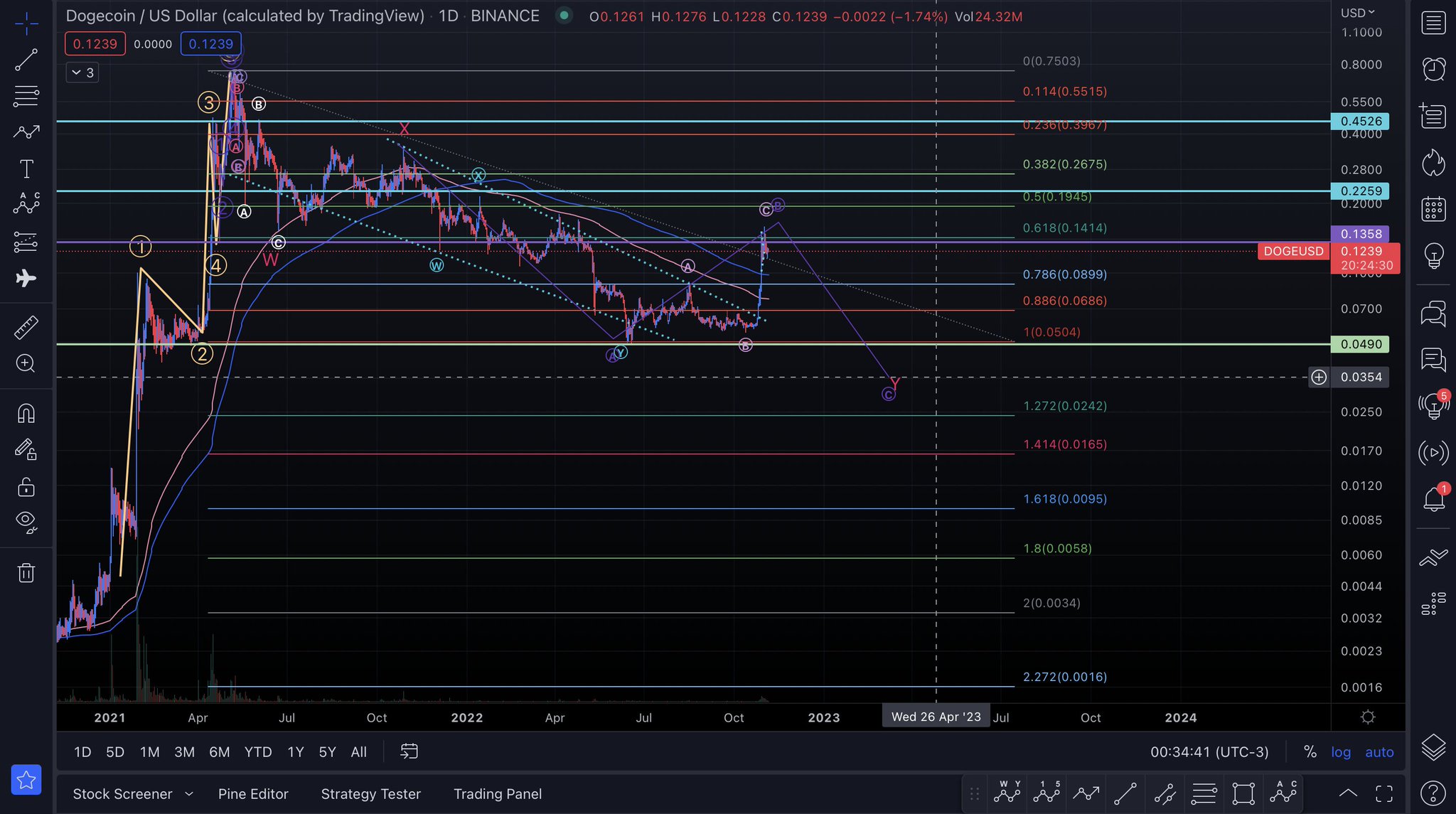Toggle the log scale

(1341, 752)
